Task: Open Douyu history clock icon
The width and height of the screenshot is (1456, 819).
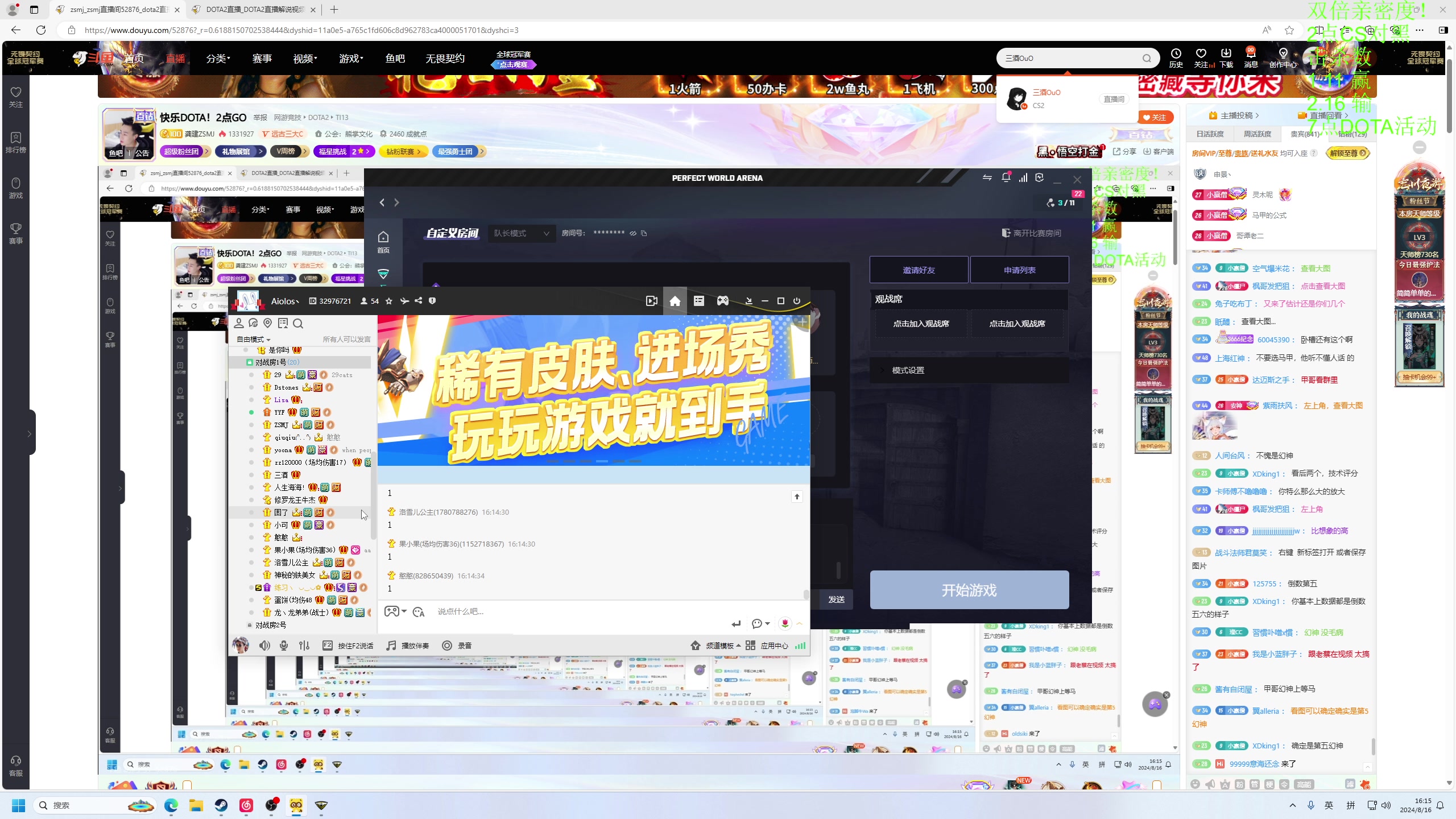Action: [1176, 57]
